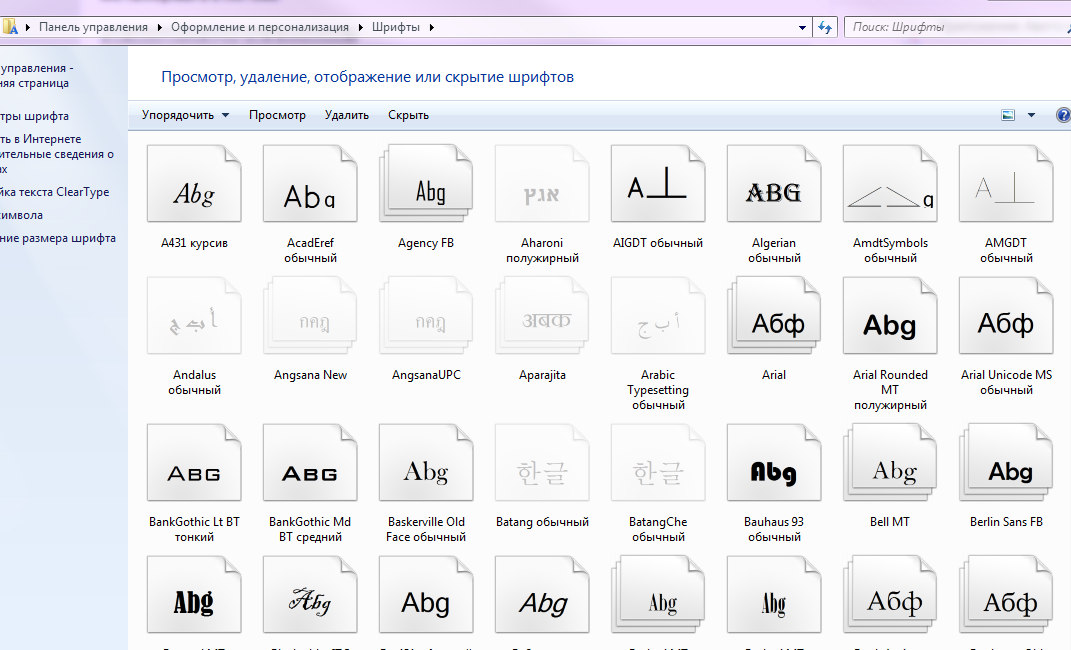Open Оформление и персонализация breadcrumb link
The image size is (1071, 650).
tap(258, 27)
